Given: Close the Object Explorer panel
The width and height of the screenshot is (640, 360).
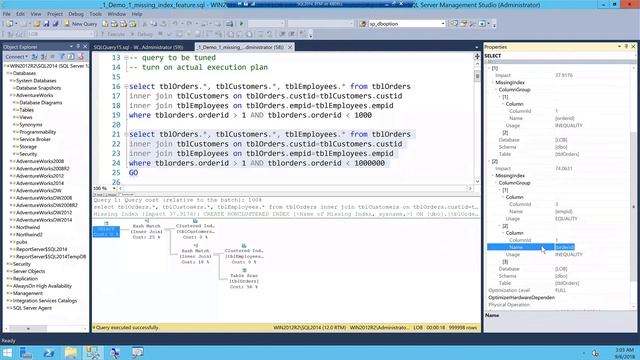Looking at the screenshot, I should click(x=85, y=47).
